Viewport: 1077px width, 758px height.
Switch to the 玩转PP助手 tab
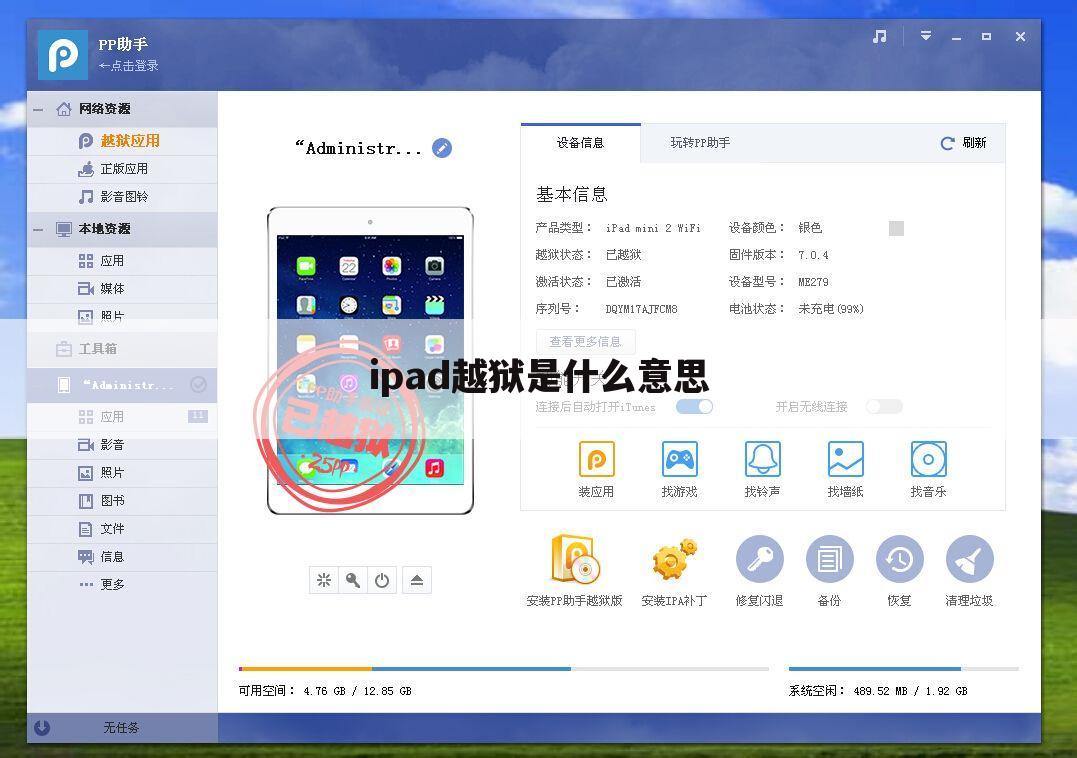point(700,143)
